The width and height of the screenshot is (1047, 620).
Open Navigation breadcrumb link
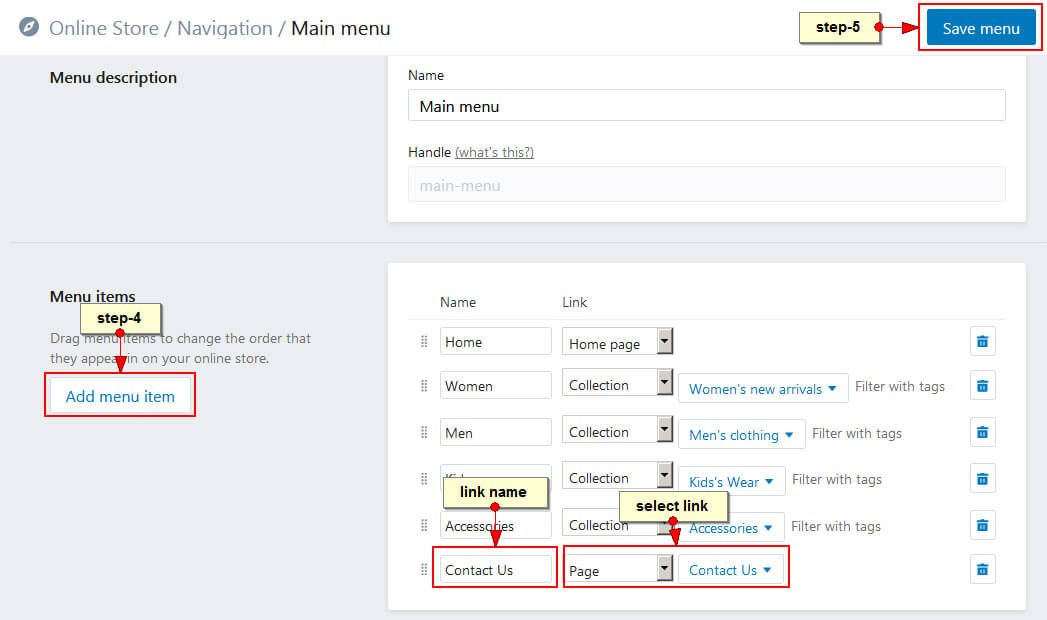[224, 28]
